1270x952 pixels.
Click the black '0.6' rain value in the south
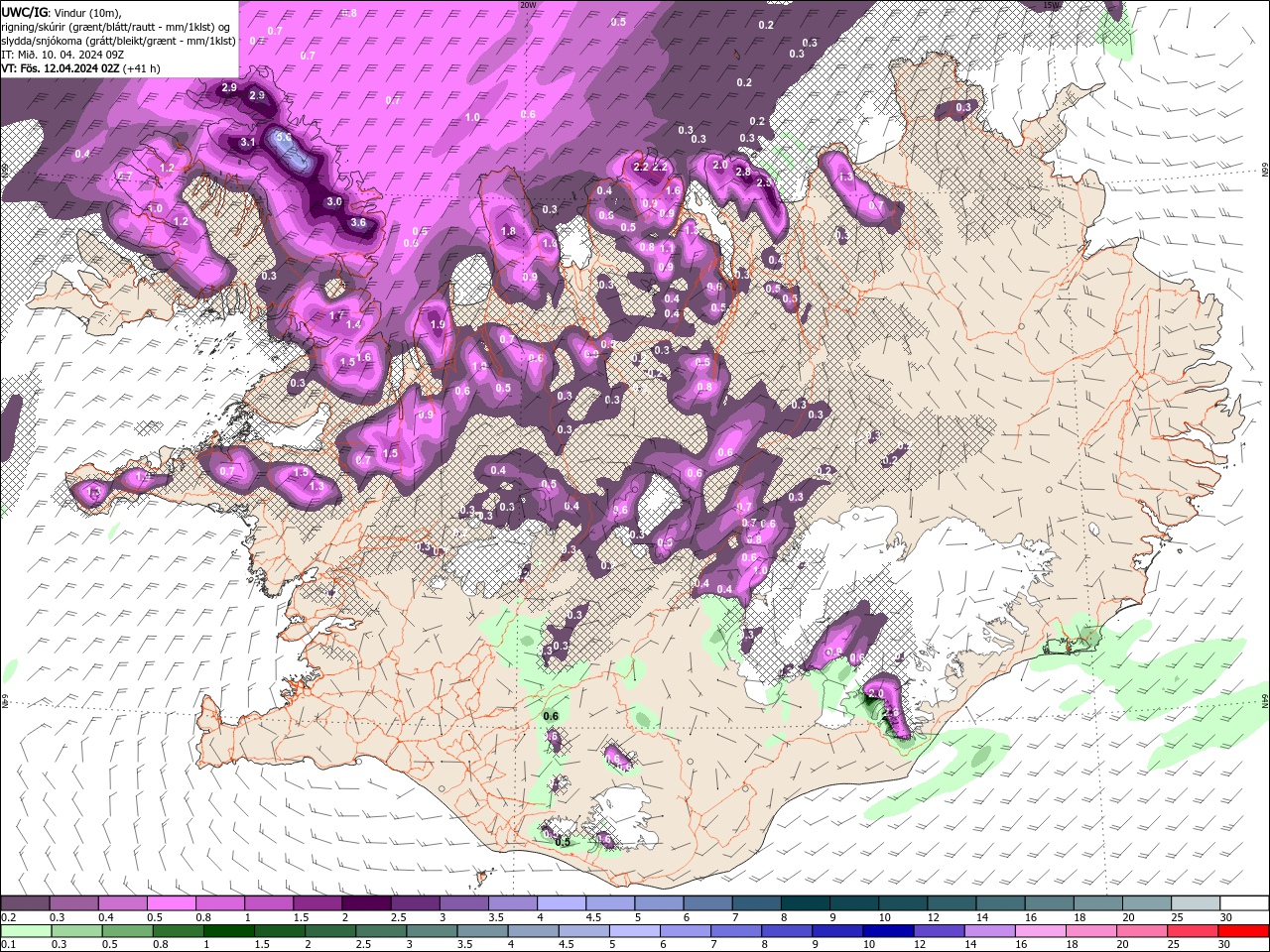click(552, 716)
